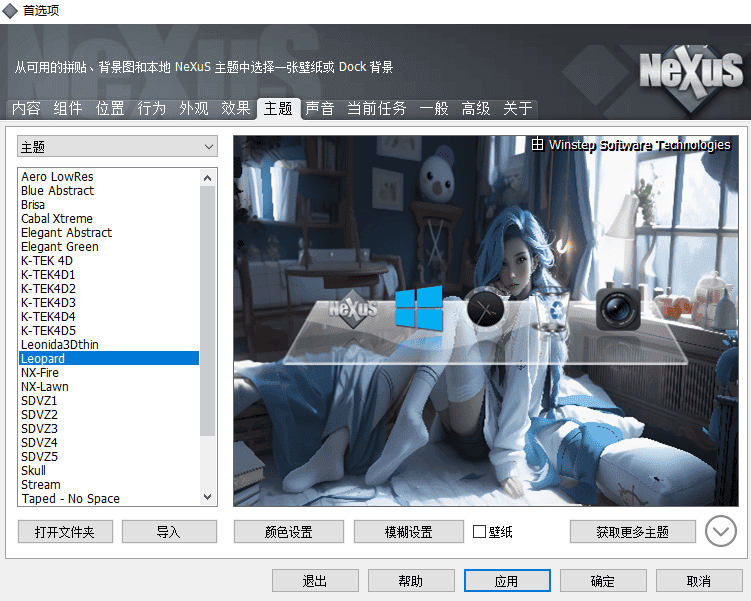This screenshot has width=751, height=601.
Task: Switch to the 效果 tab
Action: point(236,108)
